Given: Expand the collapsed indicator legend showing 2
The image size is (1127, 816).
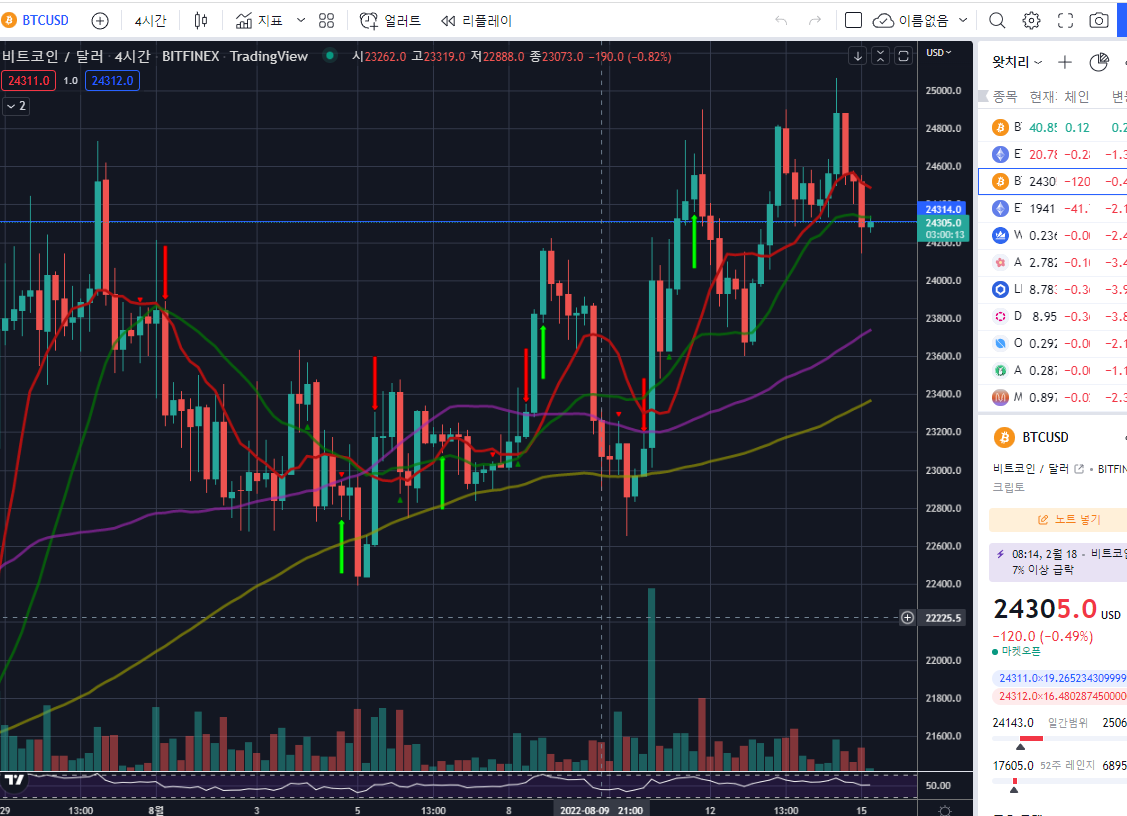Looking at the screenshot, I should pyautogui.click(x=16, y=106).
